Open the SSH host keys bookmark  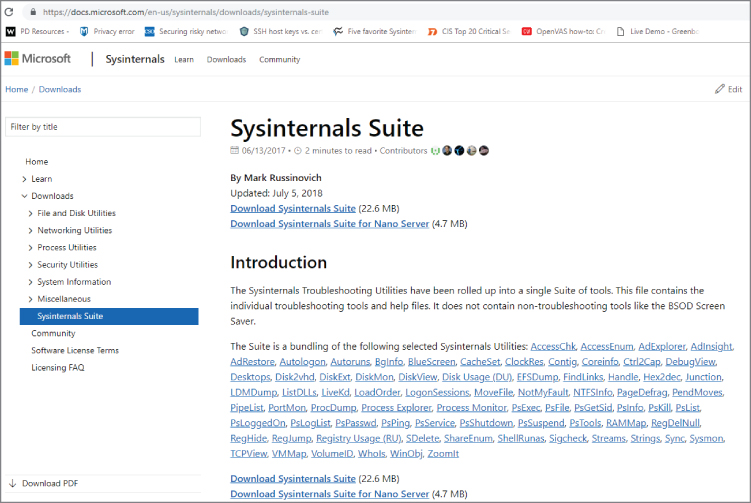point(281,31)
